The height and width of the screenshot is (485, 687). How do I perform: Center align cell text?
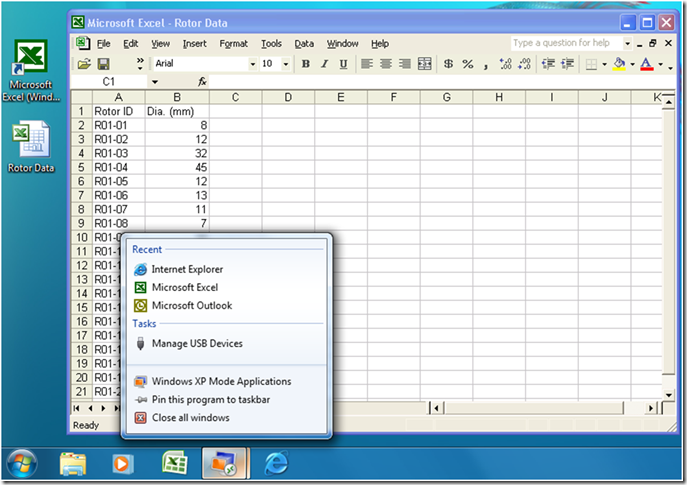coord(386,64)
